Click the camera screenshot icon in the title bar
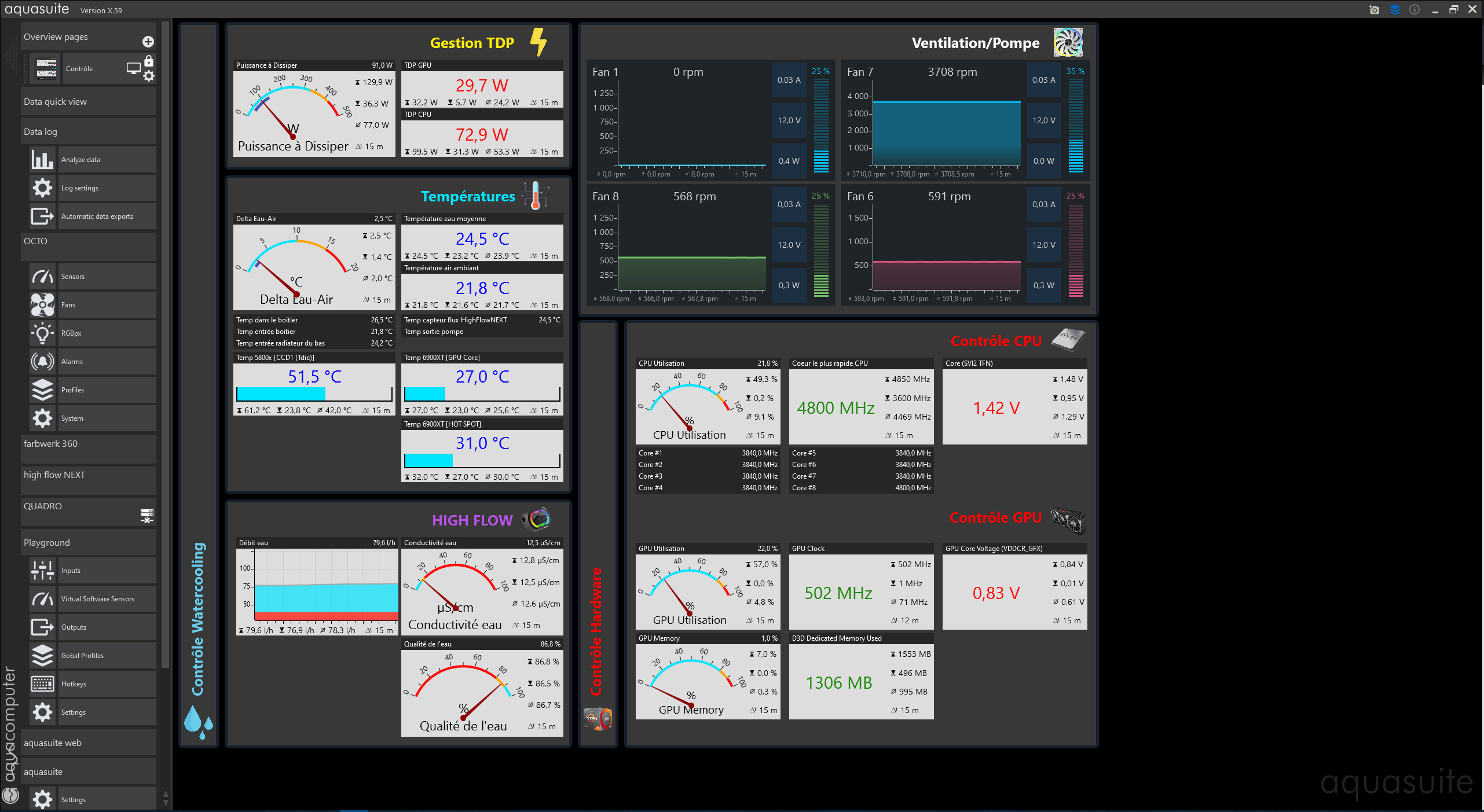The height and width of the screenshot is (812, 1484). [1374, 9]
